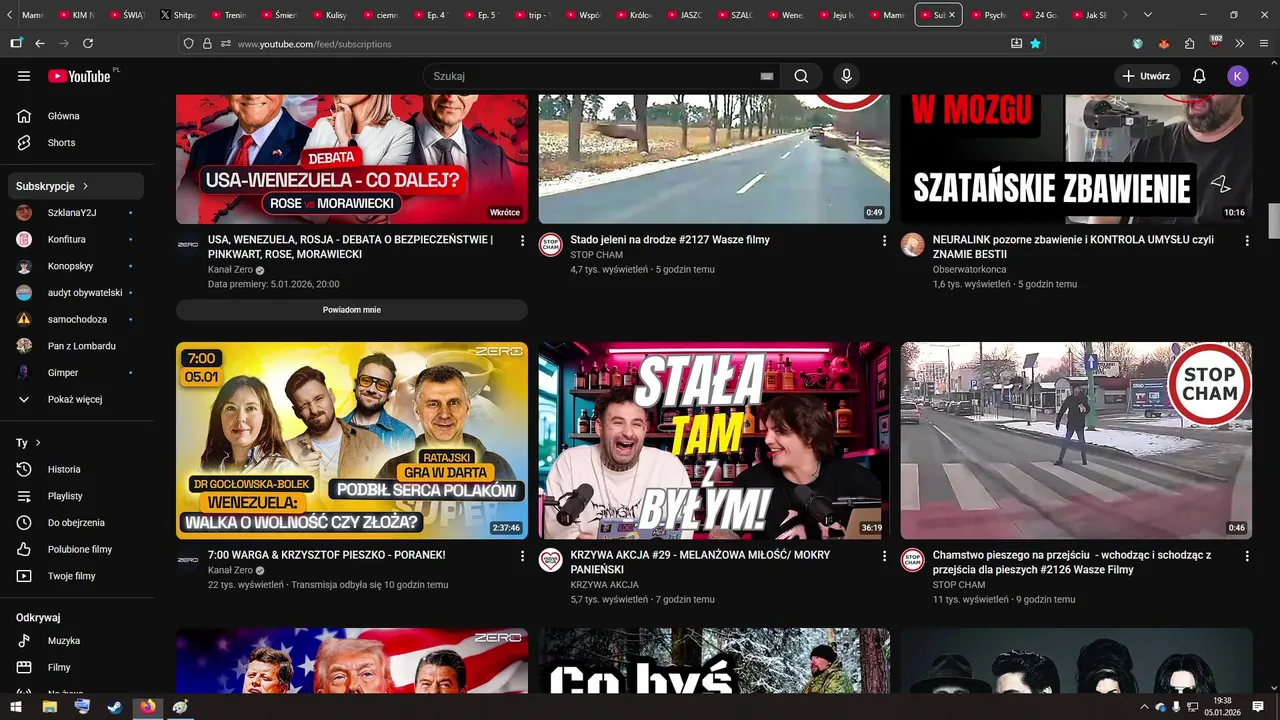Click the magnifier search button
The image size is (1280, 720).
tap(801, 76)
